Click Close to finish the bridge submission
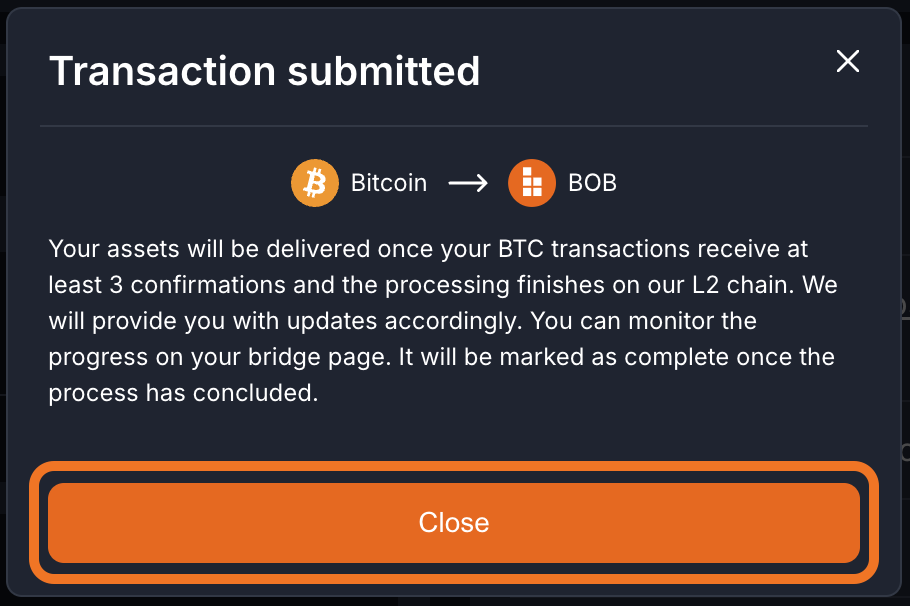Screen dimensions: 910x606 [454, 522]
